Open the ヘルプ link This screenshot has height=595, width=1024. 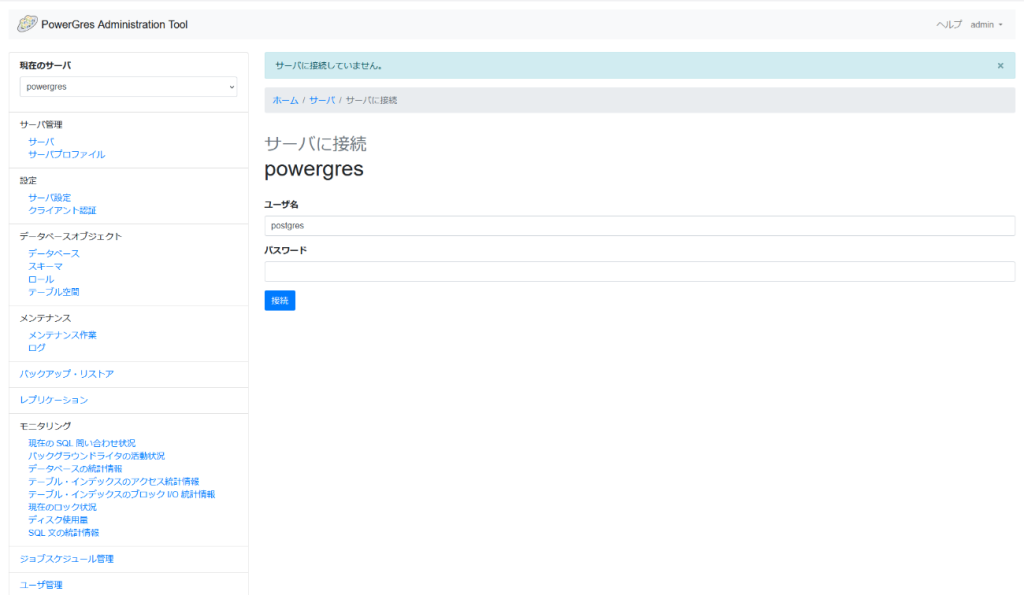949,25
